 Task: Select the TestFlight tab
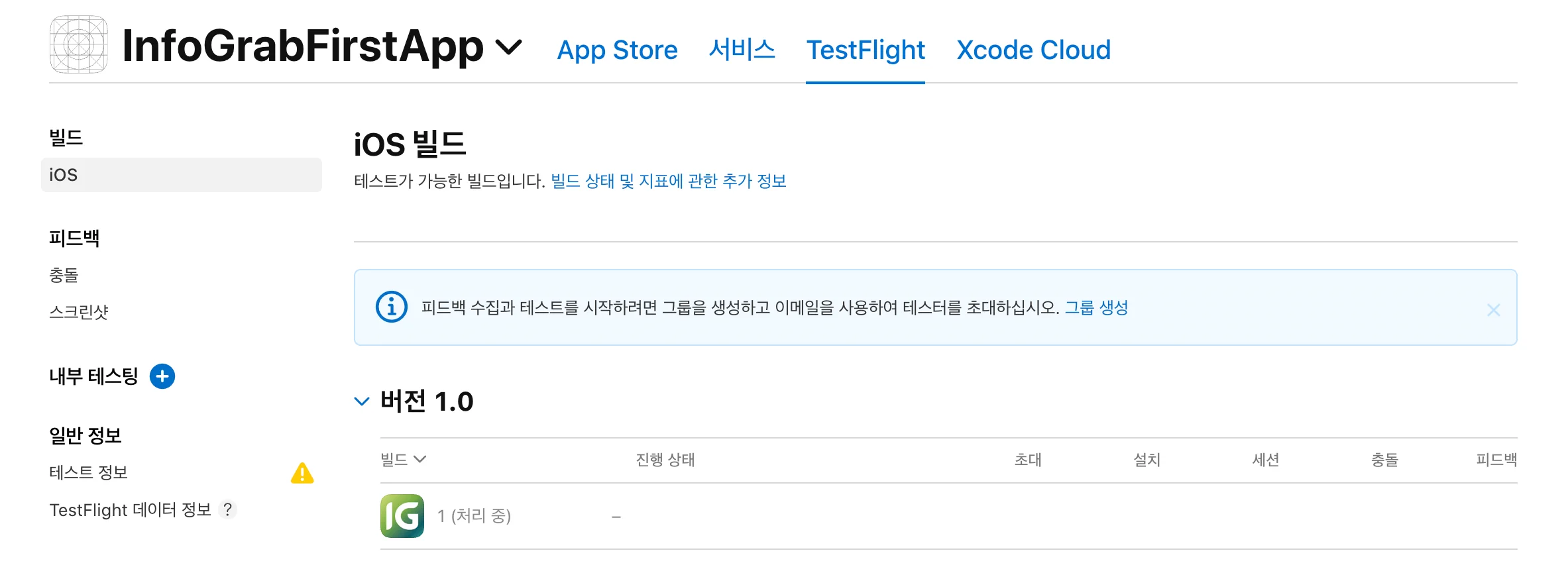click(866, 50)
